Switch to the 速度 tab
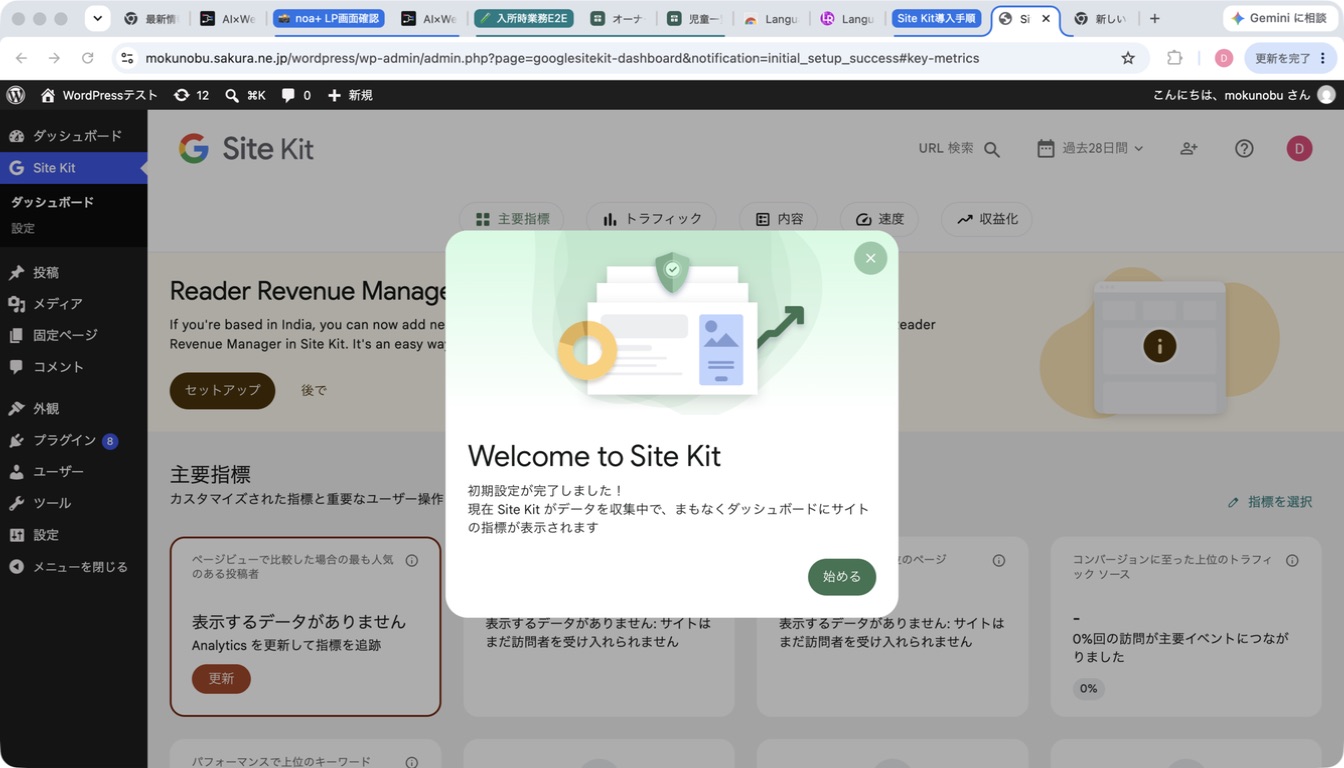The width and height of the screenshot is (1344, 768). [x=879, y=219]
